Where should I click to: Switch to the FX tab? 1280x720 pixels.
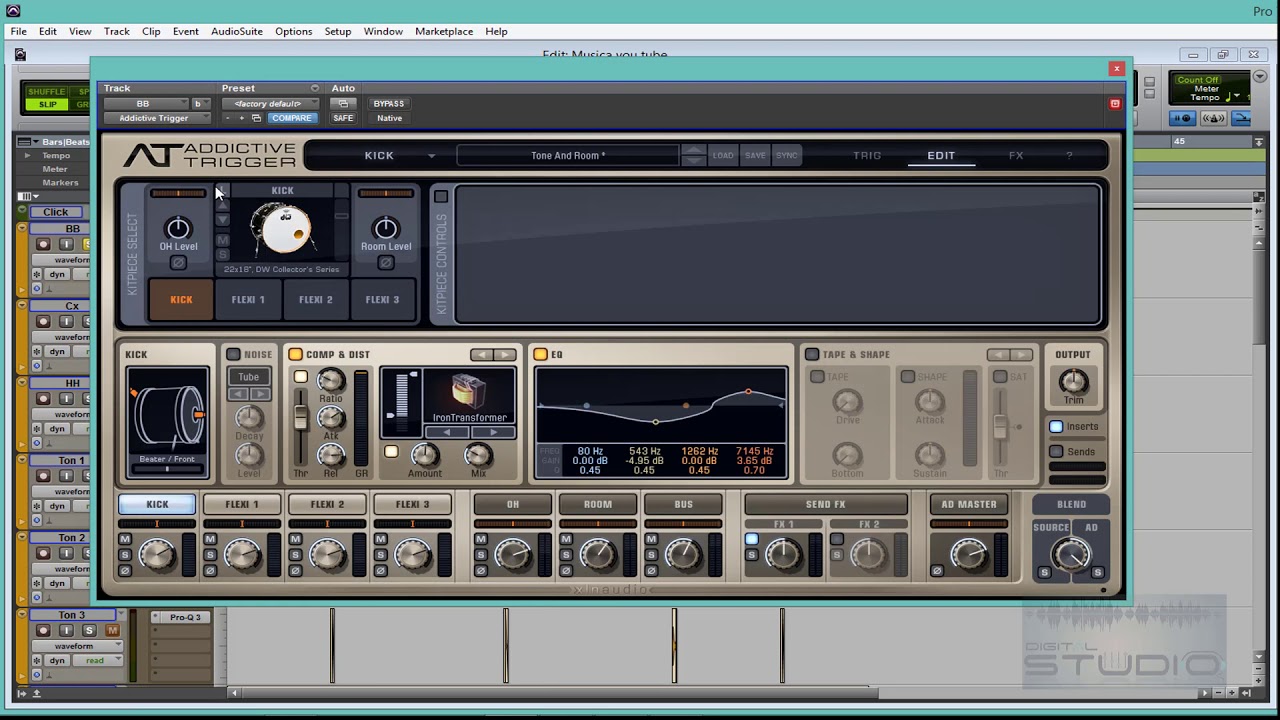click(x=1016, y=156)
